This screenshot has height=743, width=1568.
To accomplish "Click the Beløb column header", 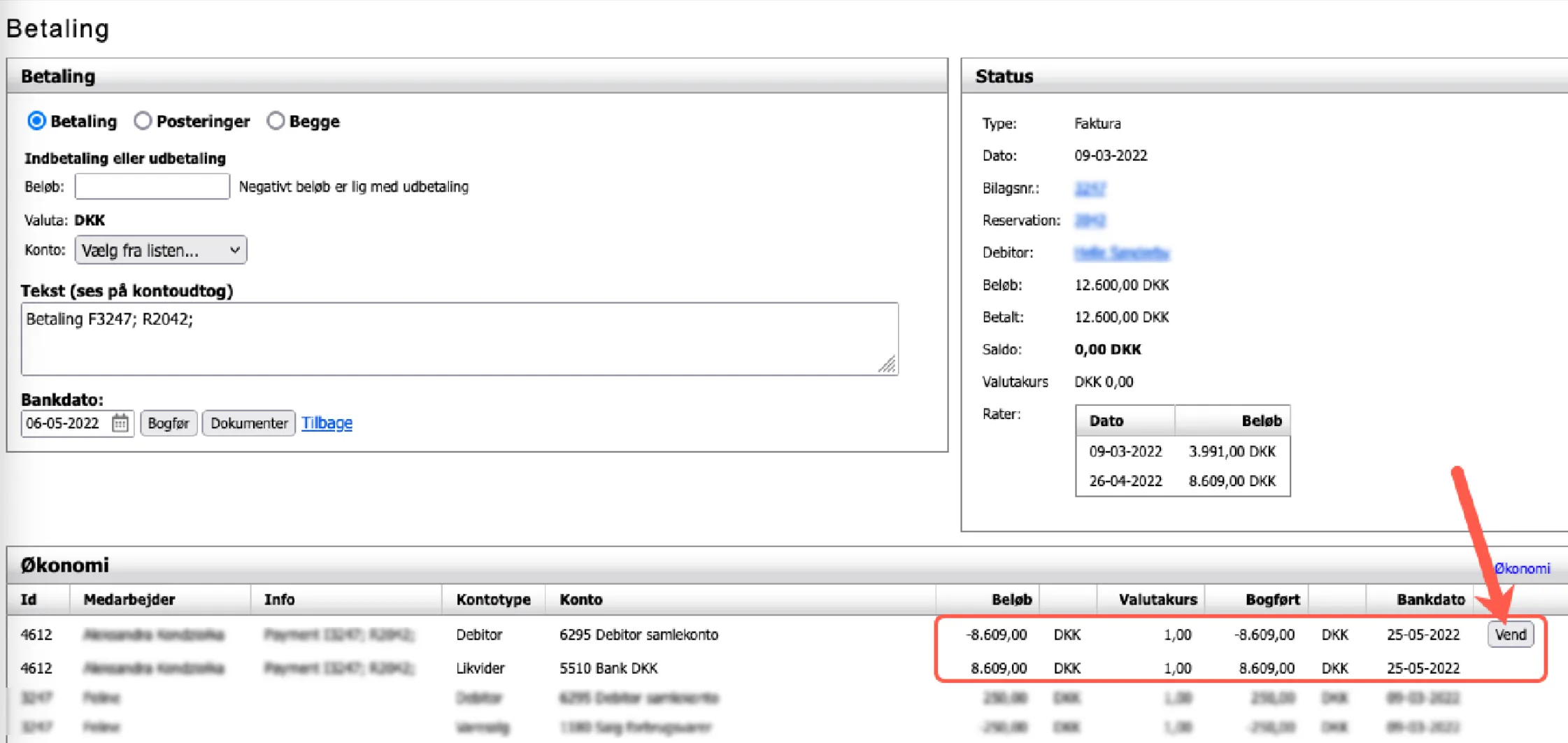I will 1011,600.
